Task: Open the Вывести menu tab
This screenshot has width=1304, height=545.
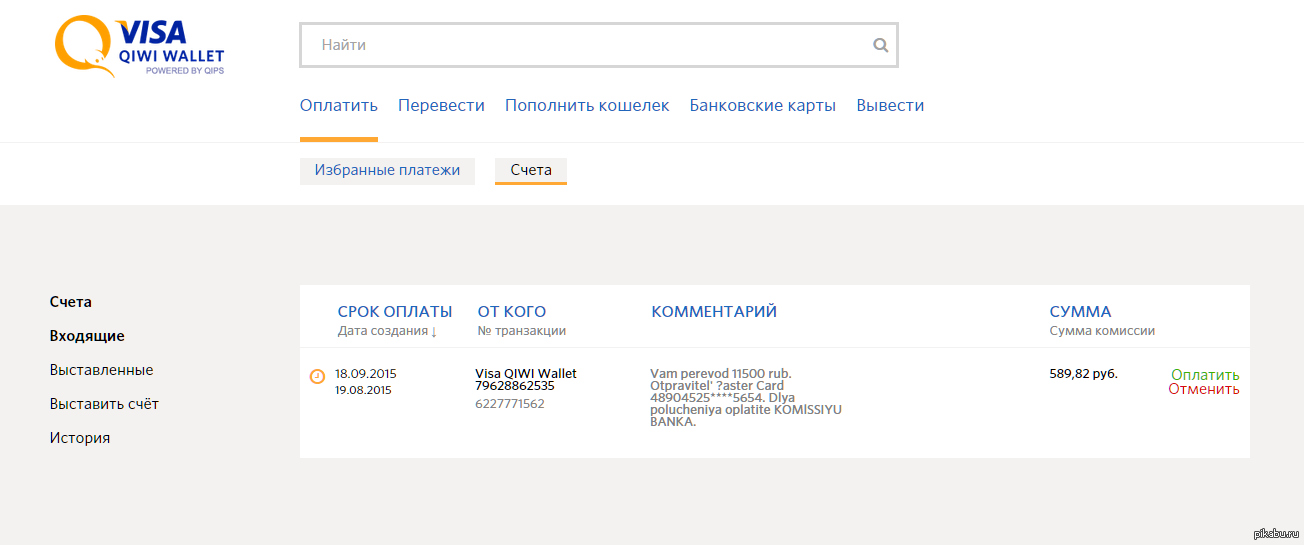Action: 890,105
